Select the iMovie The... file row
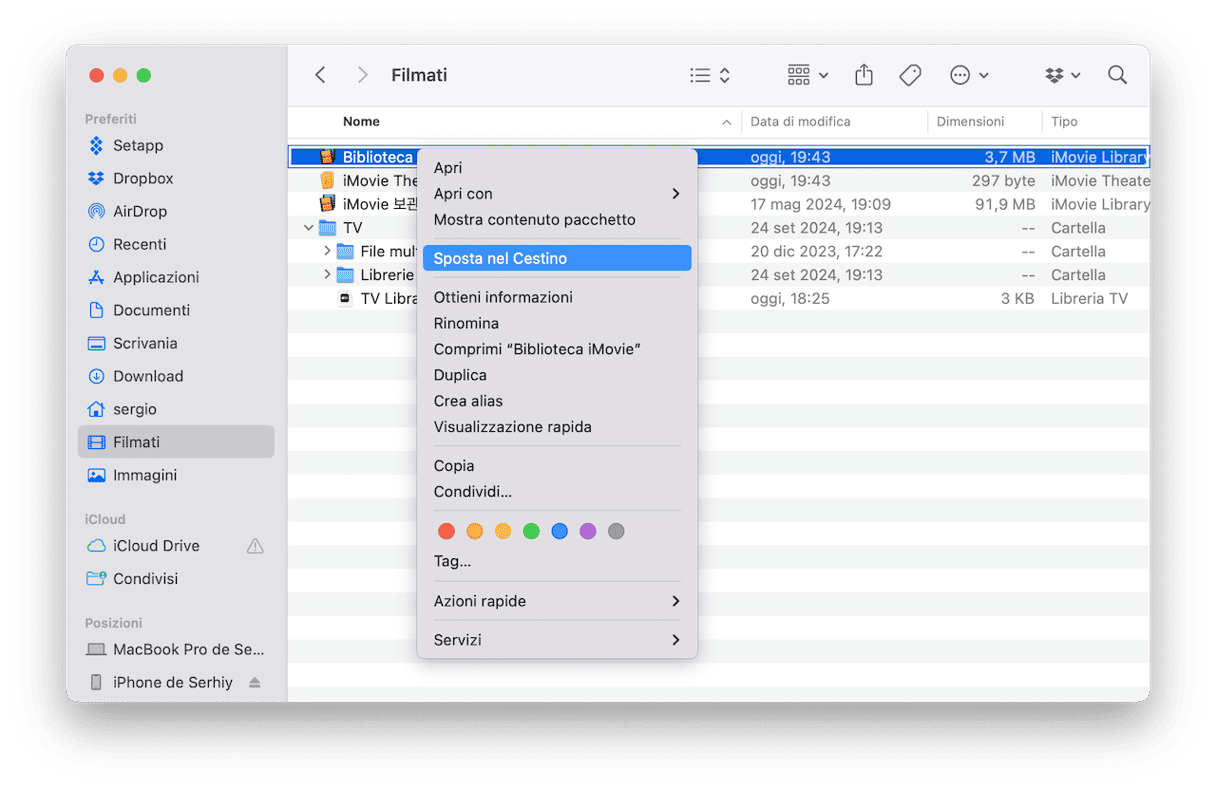The height and width of the screenshot is (789, 1216). (x=719, y=181)
